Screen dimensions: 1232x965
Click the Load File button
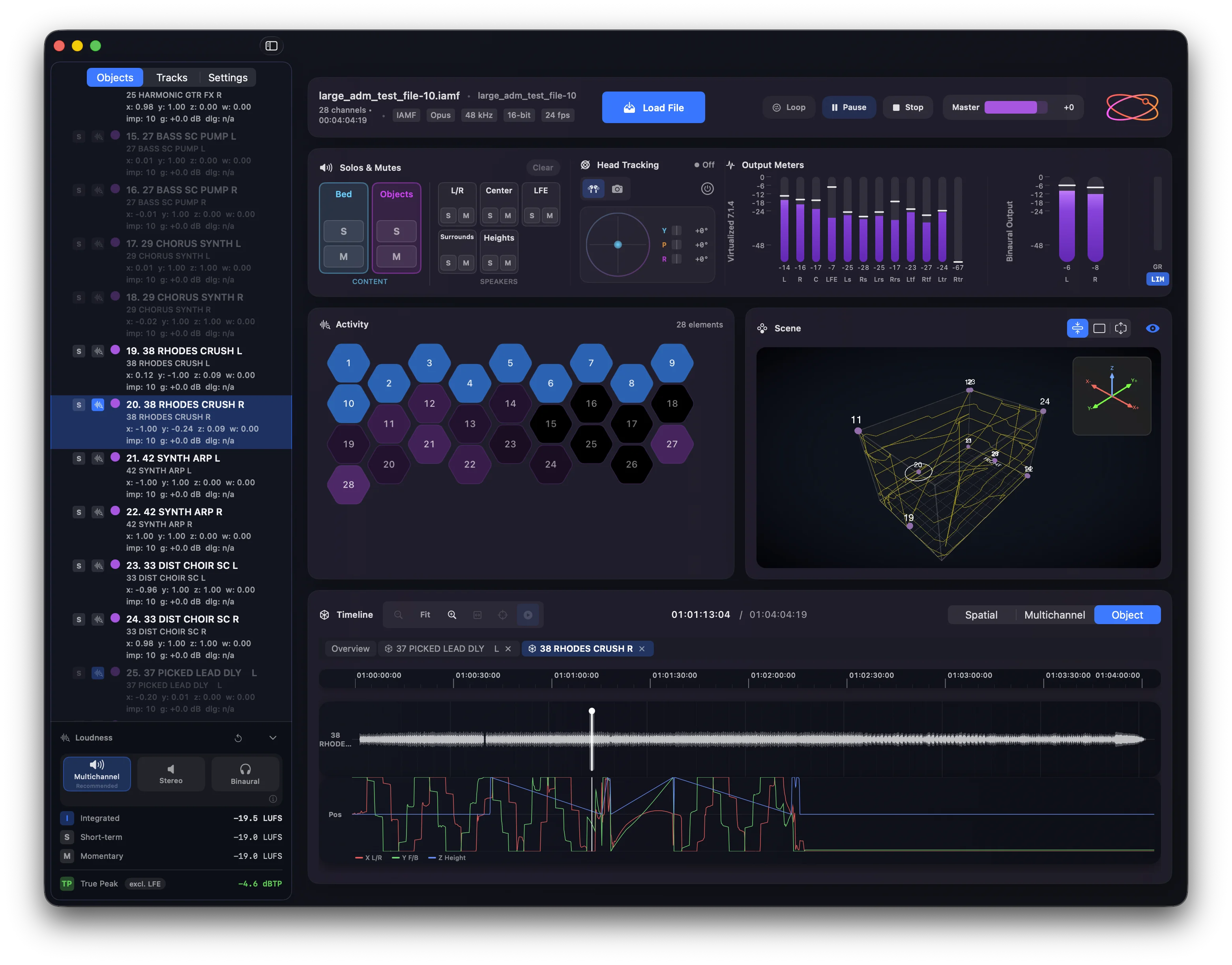pyautogui.click(x=653, y=107)
